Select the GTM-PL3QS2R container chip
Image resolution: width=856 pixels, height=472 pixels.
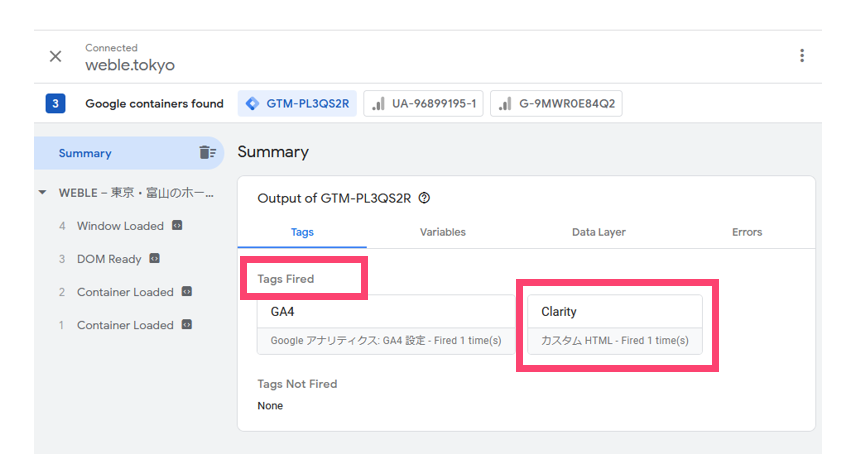tap(297, 104)
